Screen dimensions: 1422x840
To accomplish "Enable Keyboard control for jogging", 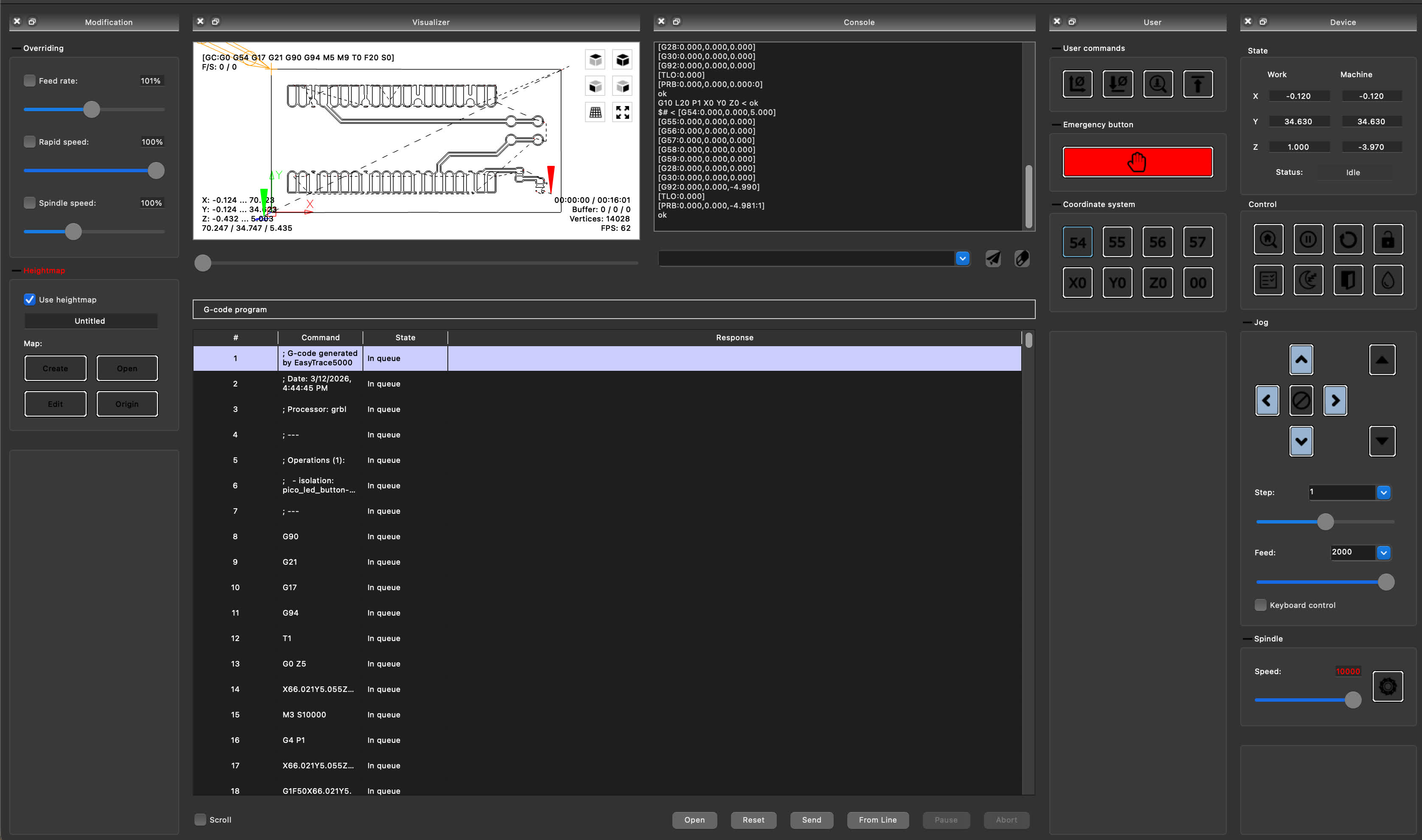I will pos(1260,605).
